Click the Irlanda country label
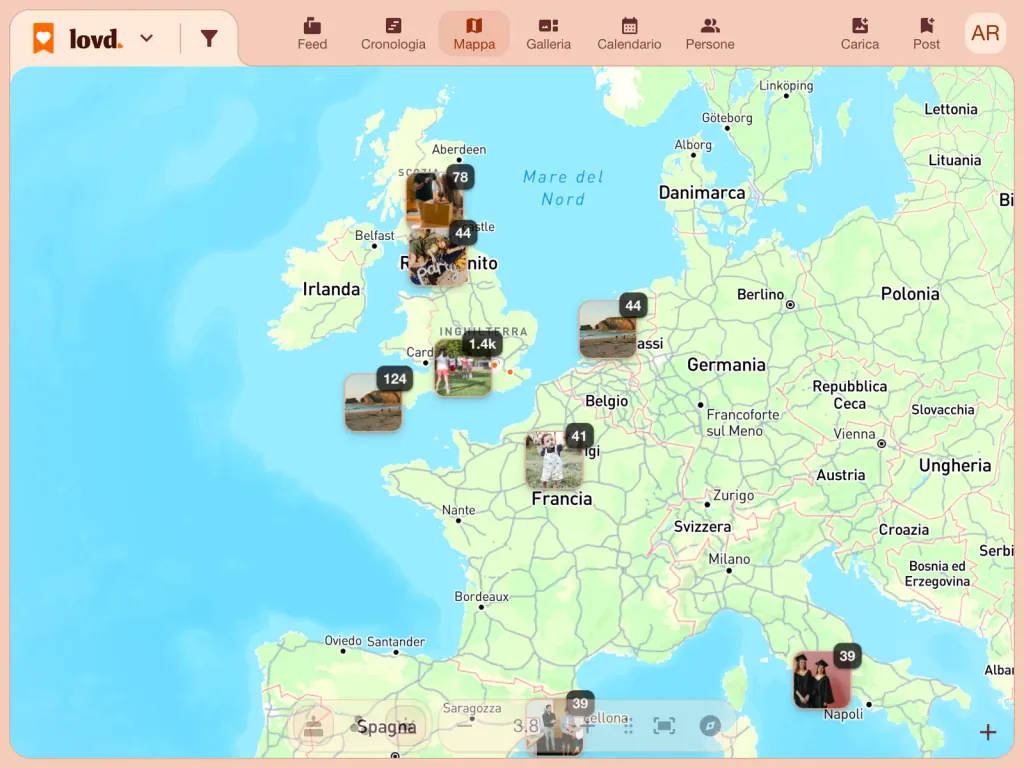1024x768 pixels. tap(331, 289)
